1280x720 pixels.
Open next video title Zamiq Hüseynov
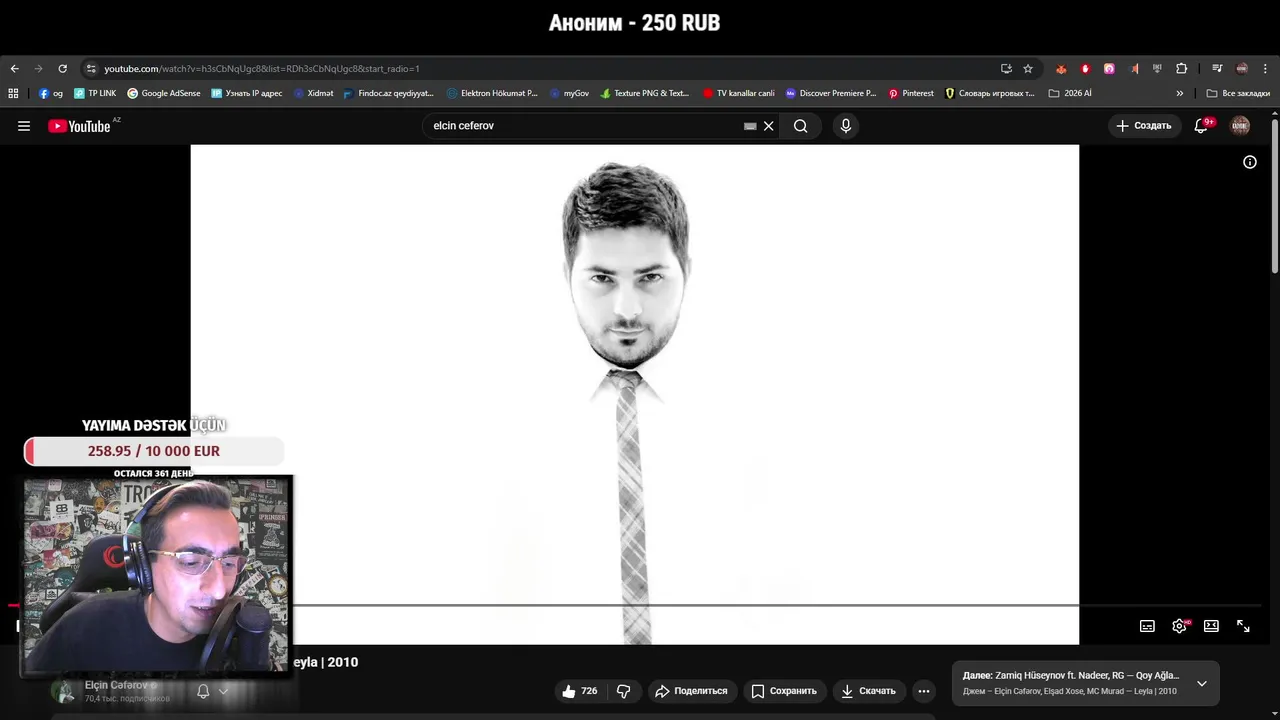coord(1071,676)
